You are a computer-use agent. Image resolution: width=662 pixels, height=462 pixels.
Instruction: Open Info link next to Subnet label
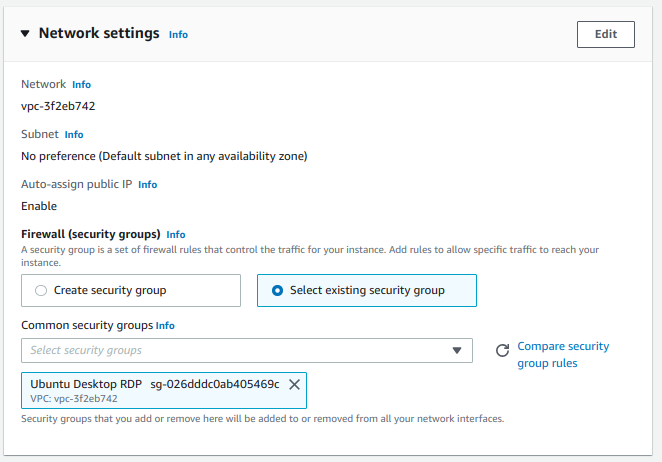point(74,134)
